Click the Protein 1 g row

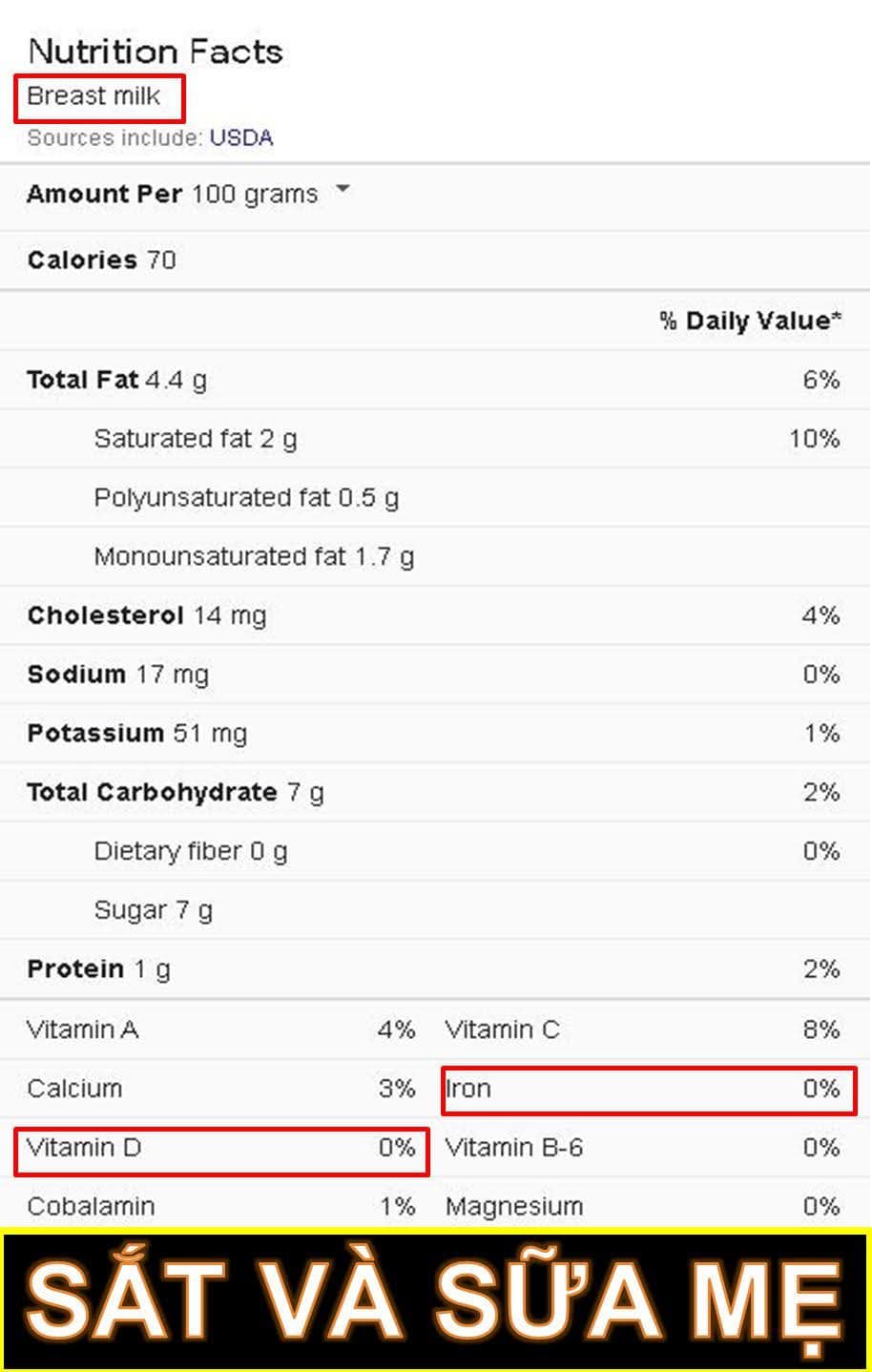(x=435, y=969)
